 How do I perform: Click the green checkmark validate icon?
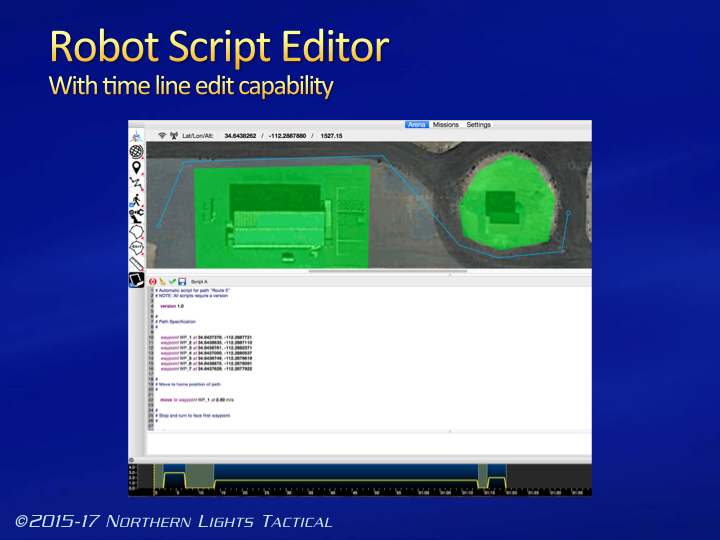(173, 282)
